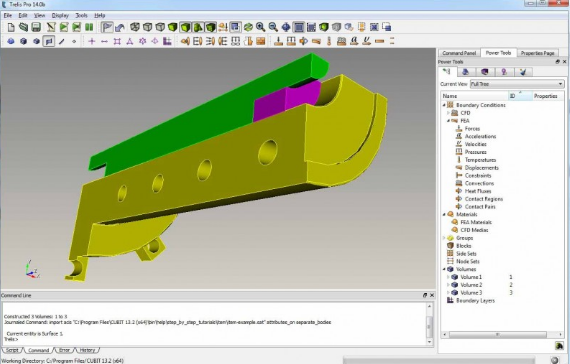Open the Display menu

click(60, 15)
